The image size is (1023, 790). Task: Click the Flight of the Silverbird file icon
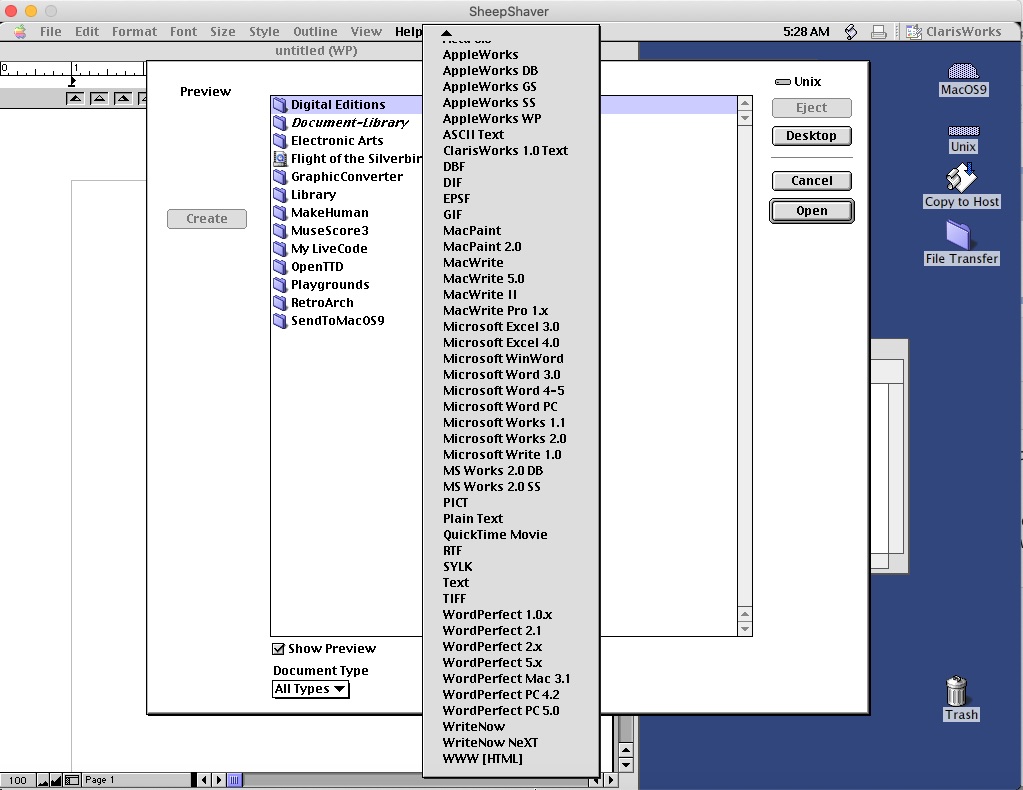tap(281, 159)
